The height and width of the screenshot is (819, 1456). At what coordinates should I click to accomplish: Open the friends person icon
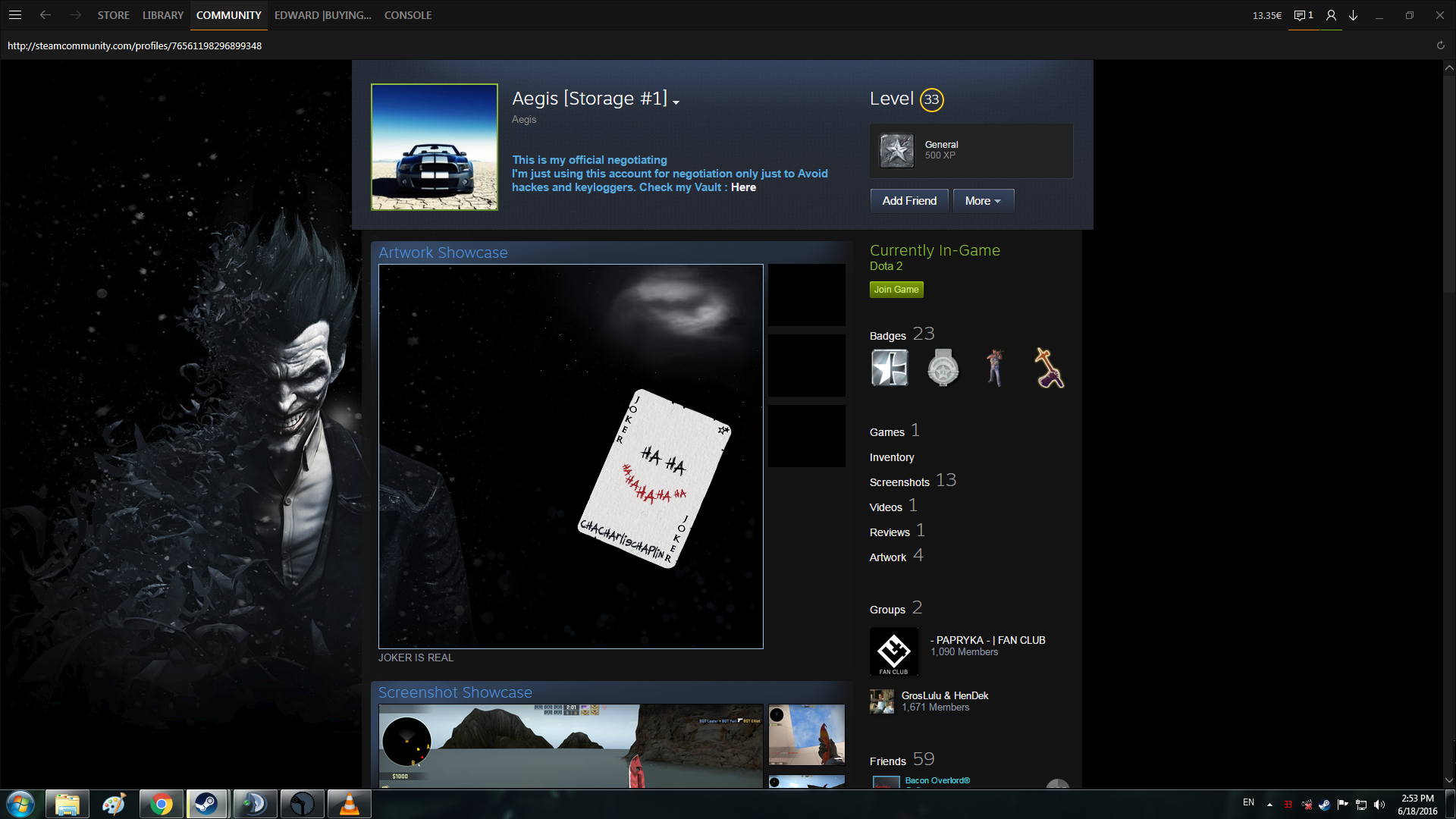pos(1331,15)
